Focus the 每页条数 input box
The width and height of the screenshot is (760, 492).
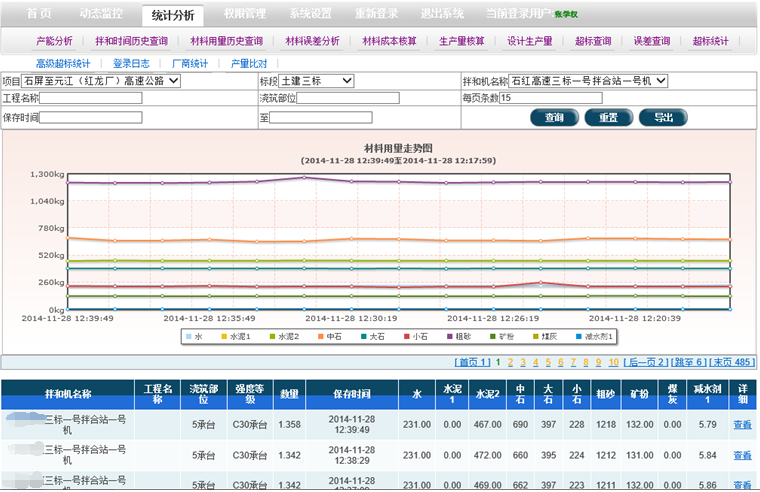[x=550, y=98]
